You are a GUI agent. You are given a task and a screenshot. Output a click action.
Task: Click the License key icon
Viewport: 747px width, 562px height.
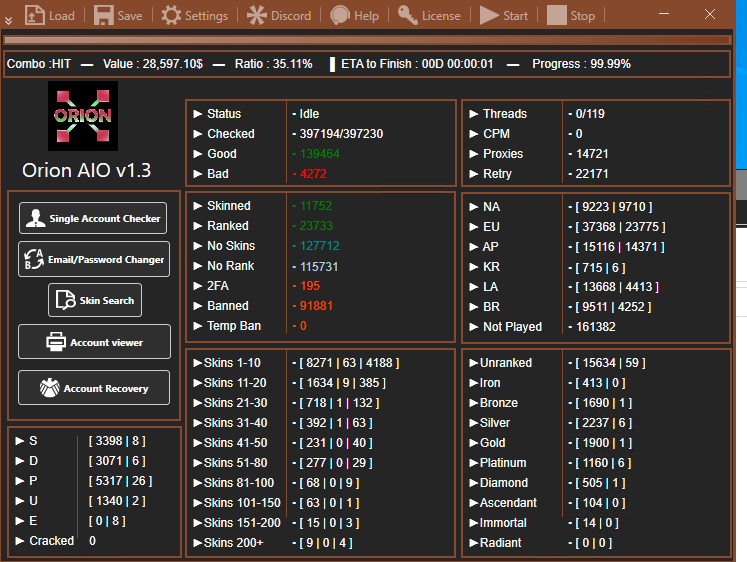pos(408,15)
